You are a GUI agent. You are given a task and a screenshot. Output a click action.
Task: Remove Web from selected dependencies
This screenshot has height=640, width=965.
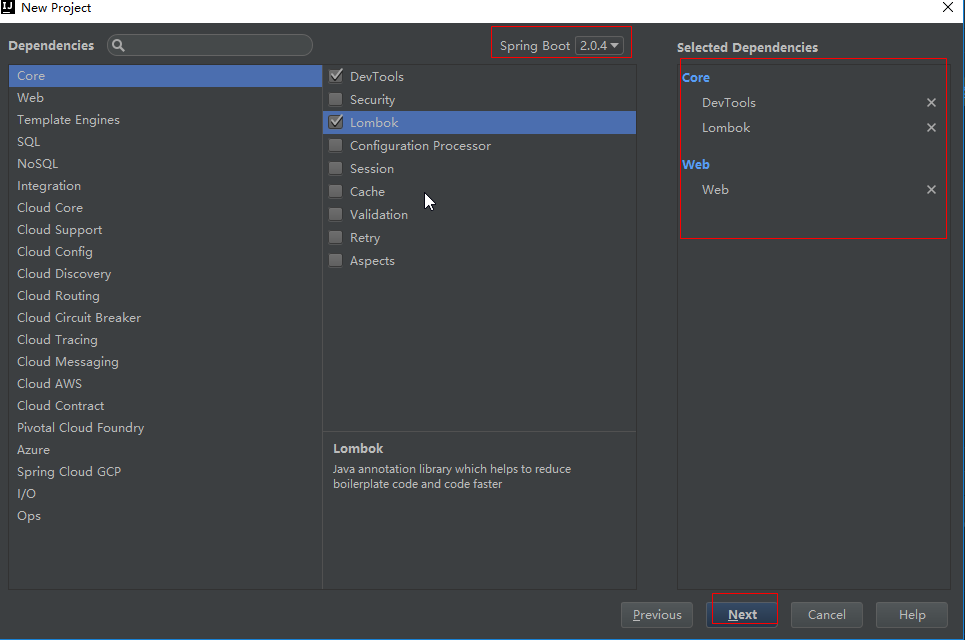tap(931, 190)
